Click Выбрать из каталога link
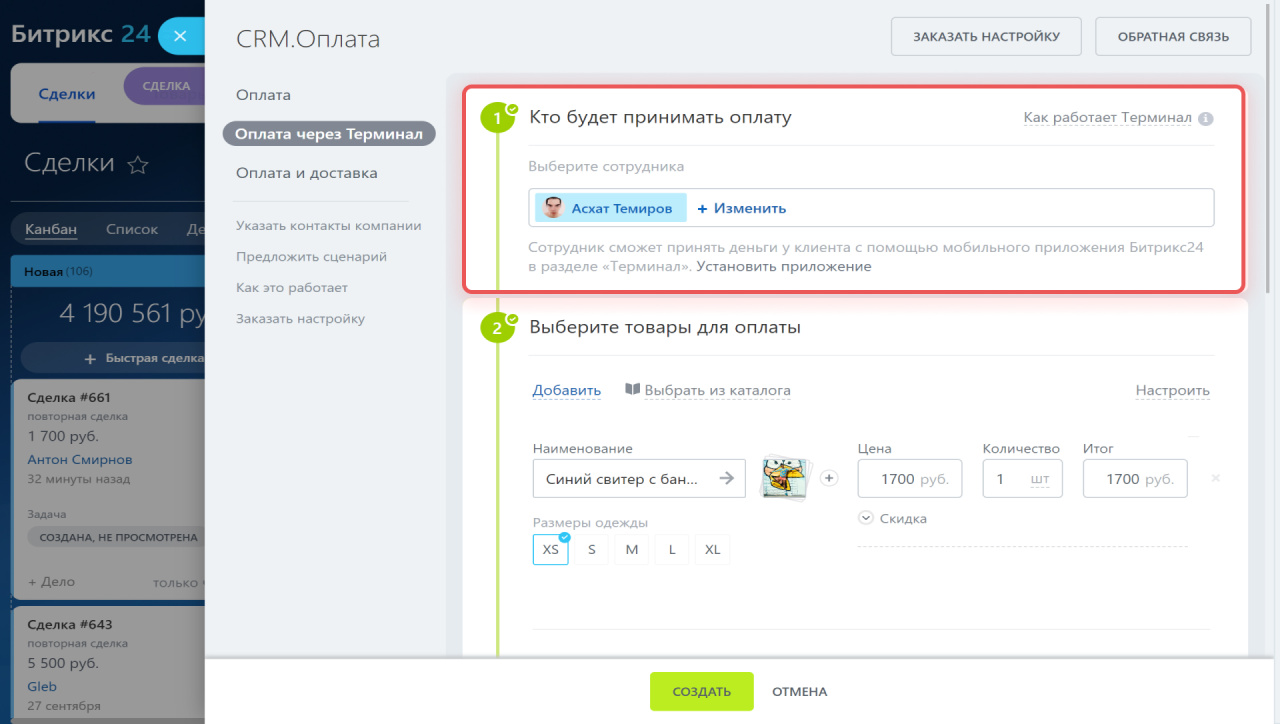This screenshot has width=1280, height=724. [717, 390]
